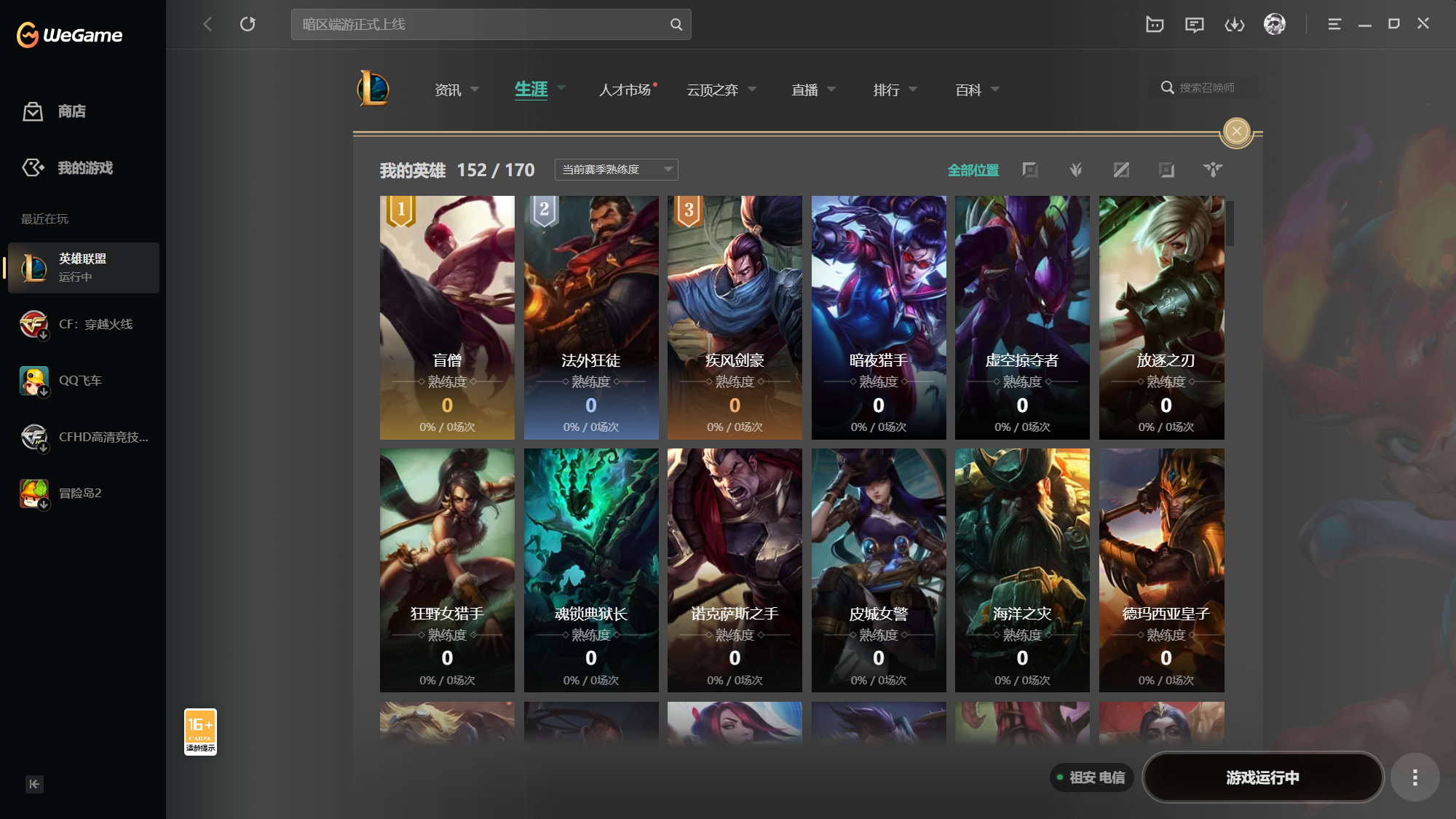Open the 商店 store icon
Image resolution: width=1456 pixels, height=819 pixels.
click(33, 111)
